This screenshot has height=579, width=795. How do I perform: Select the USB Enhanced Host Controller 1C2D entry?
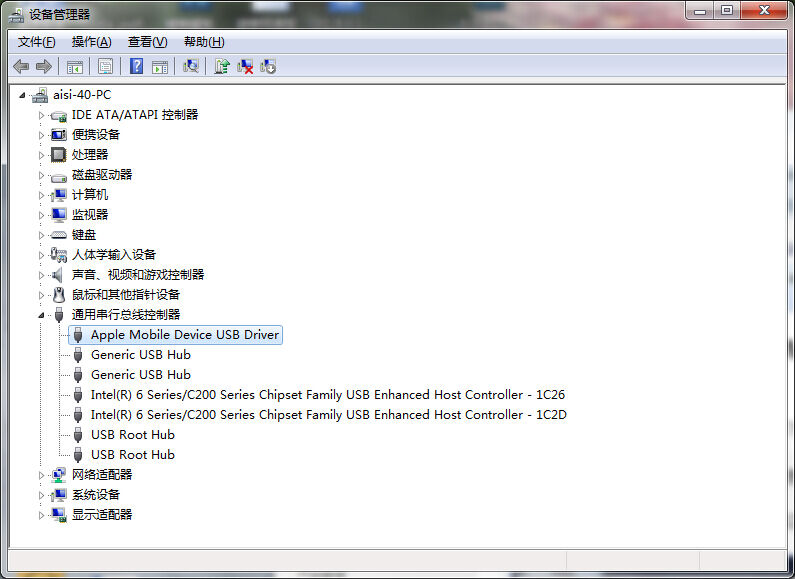pos(328,415)
